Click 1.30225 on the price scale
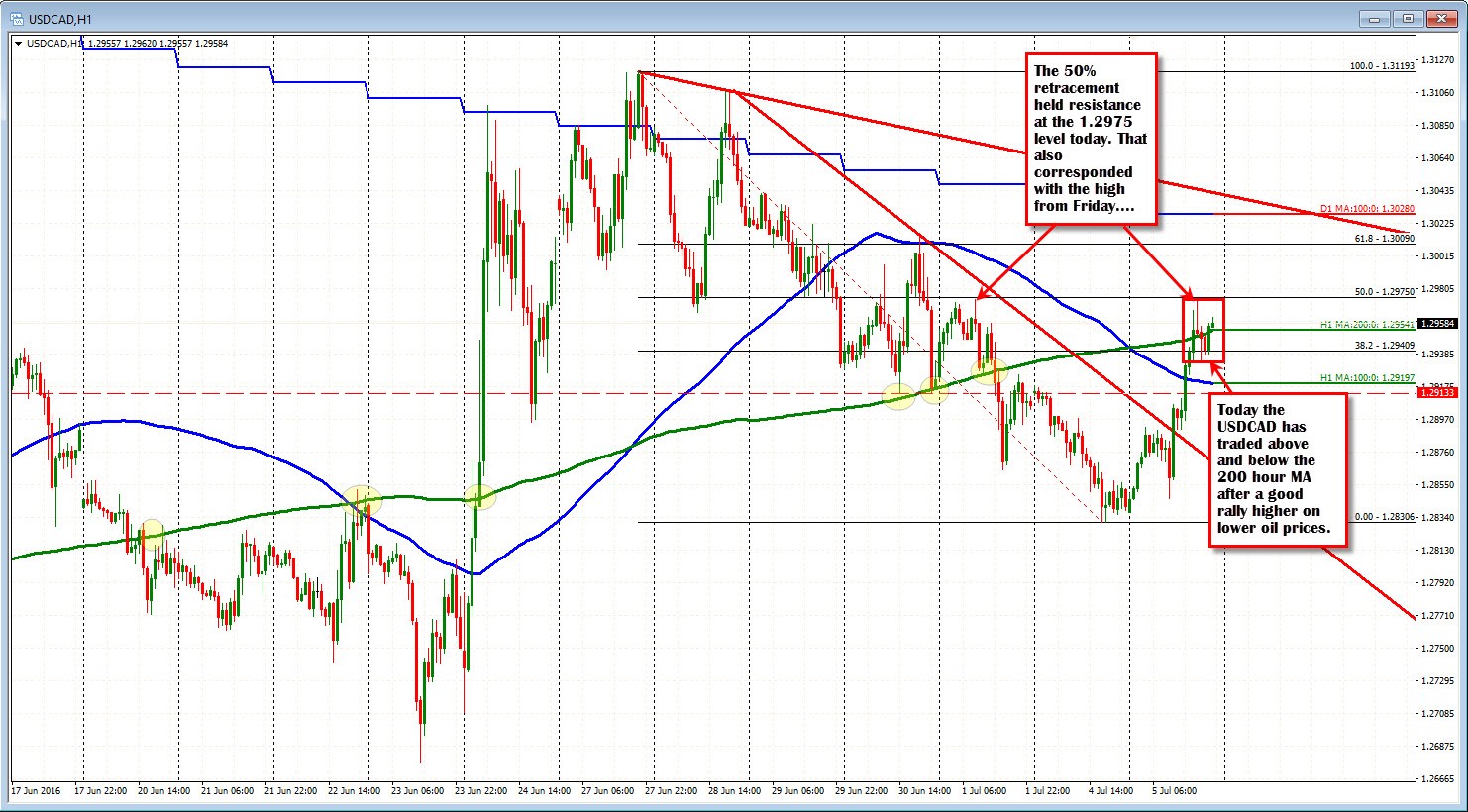This screenshot has width=1468, height=812. [1438, 224]
